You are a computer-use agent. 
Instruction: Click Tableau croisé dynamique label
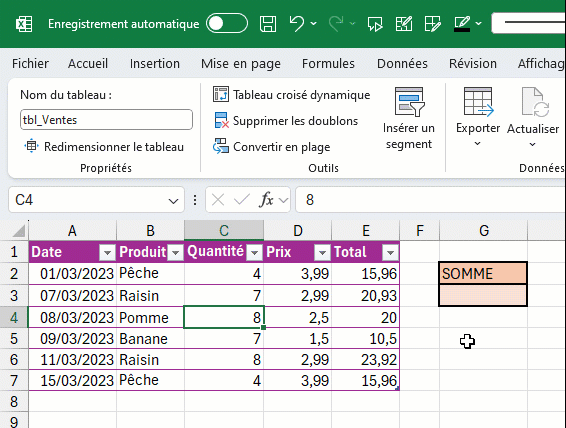pos(301,95)
